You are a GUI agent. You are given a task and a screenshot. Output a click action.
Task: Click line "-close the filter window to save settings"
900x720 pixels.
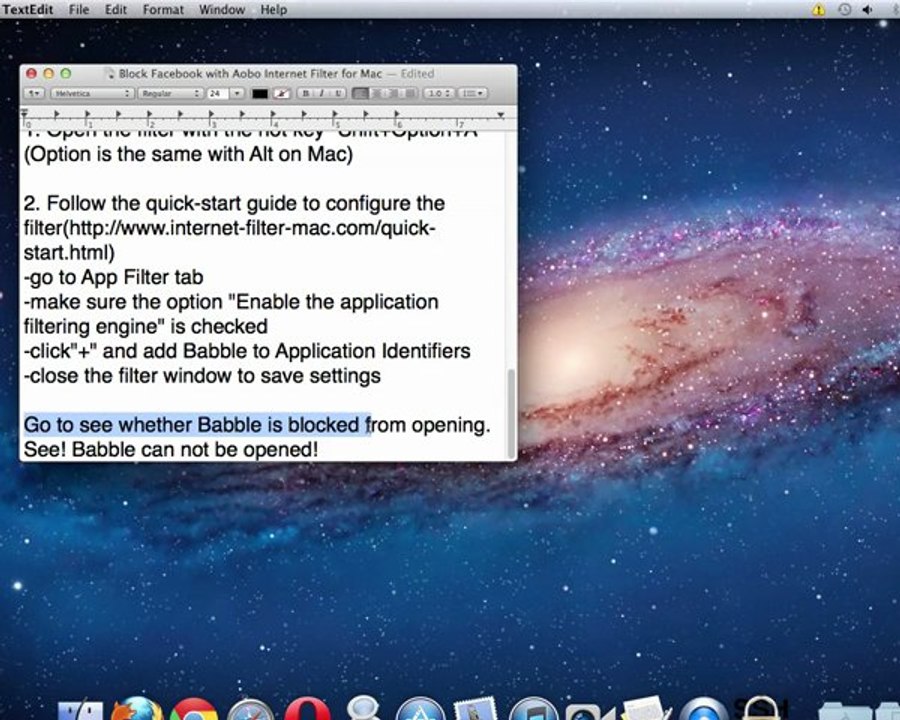tap(202, 376)
